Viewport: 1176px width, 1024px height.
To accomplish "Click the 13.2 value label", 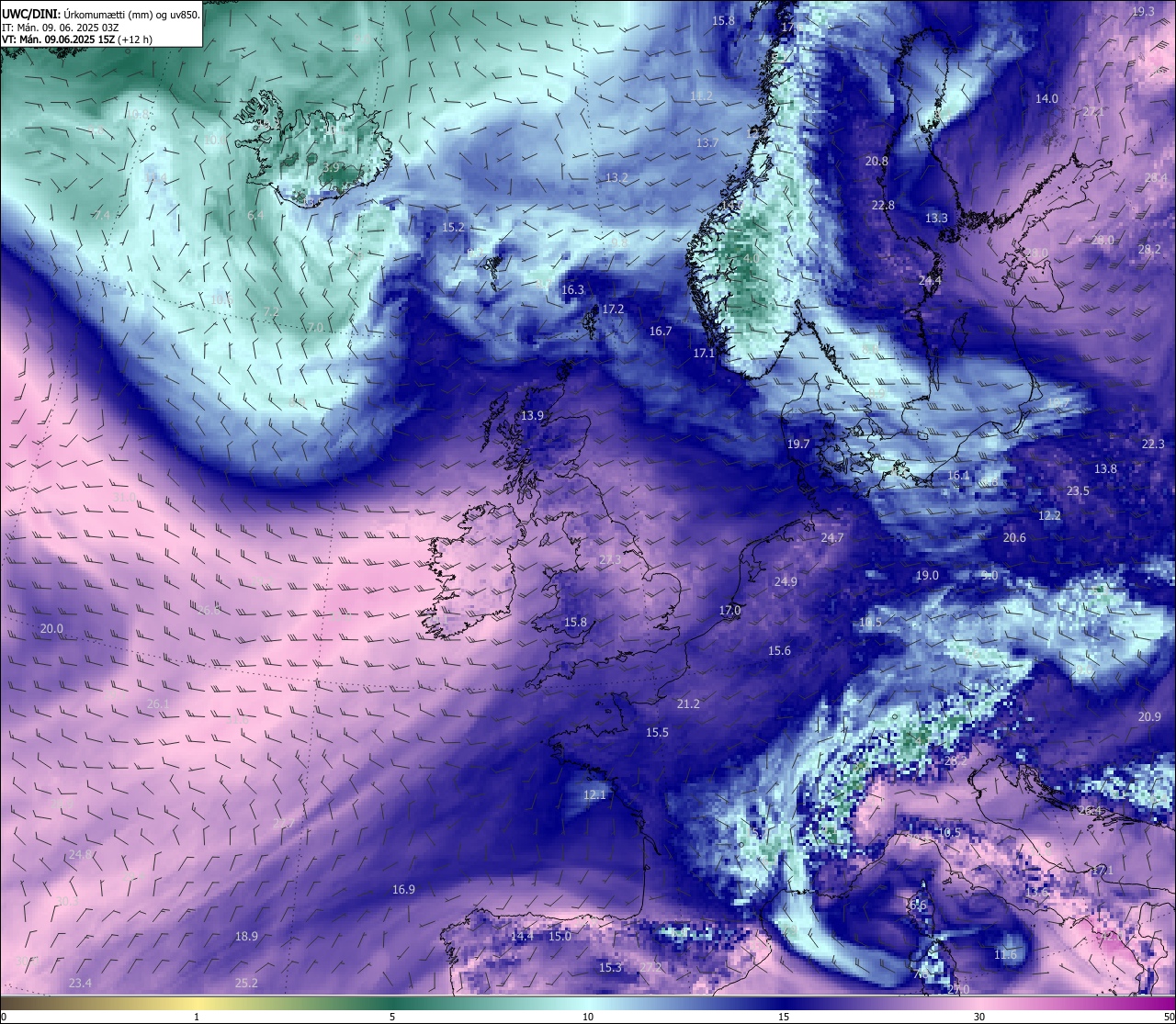I will [x=616, y=178].
